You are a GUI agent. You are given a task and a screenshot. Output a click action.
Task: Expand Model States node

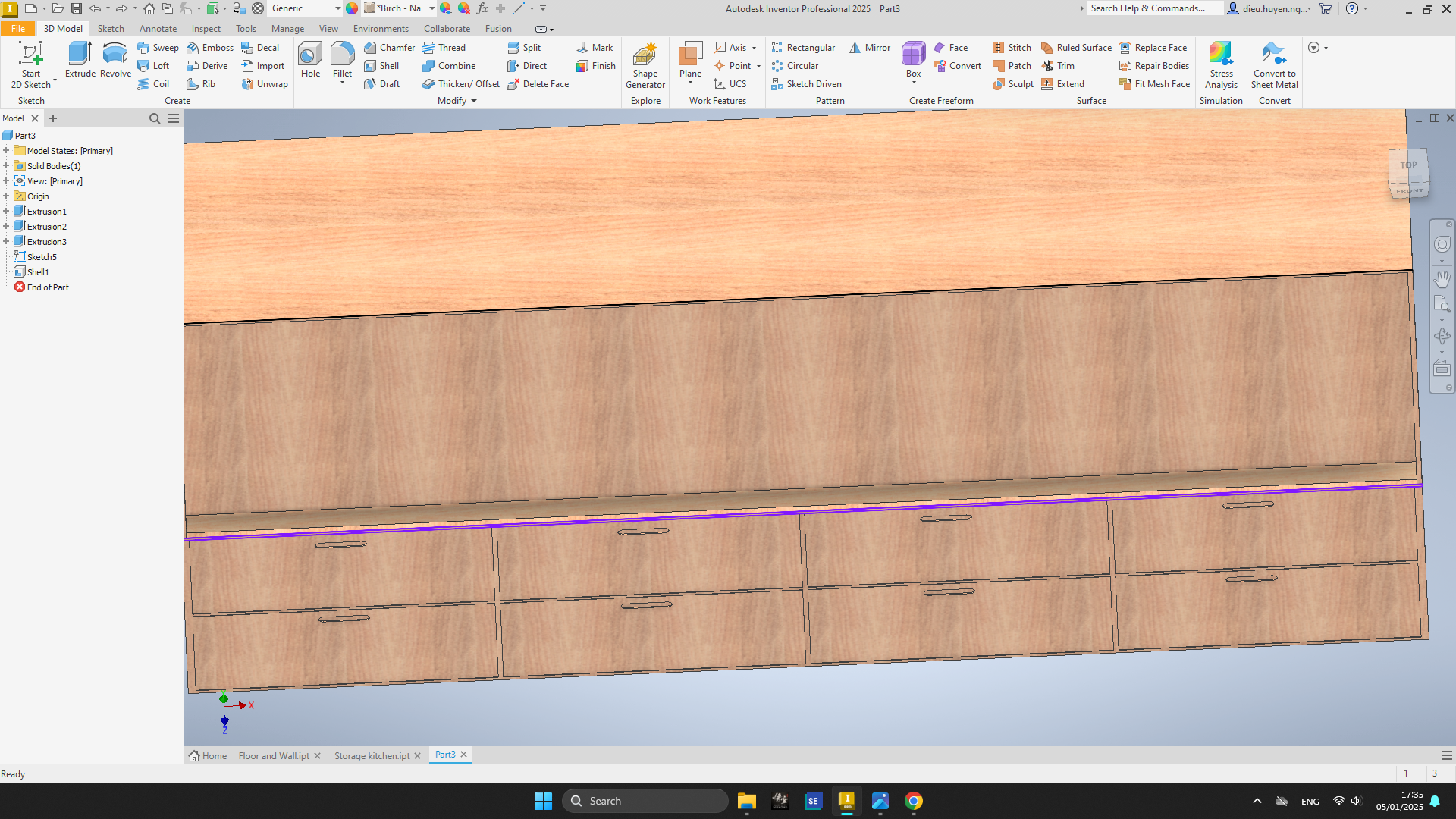pyautogui.click(x=6, y=151)
